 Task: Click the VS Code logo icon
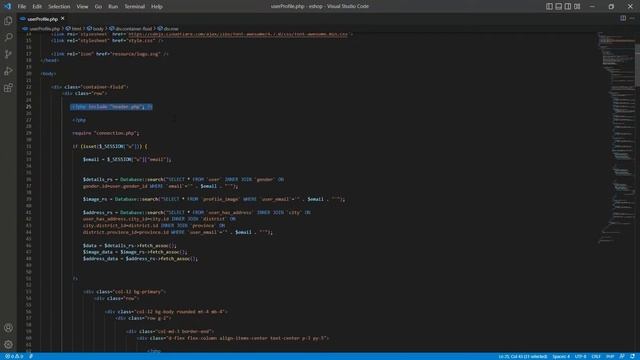tap(7, 6)
